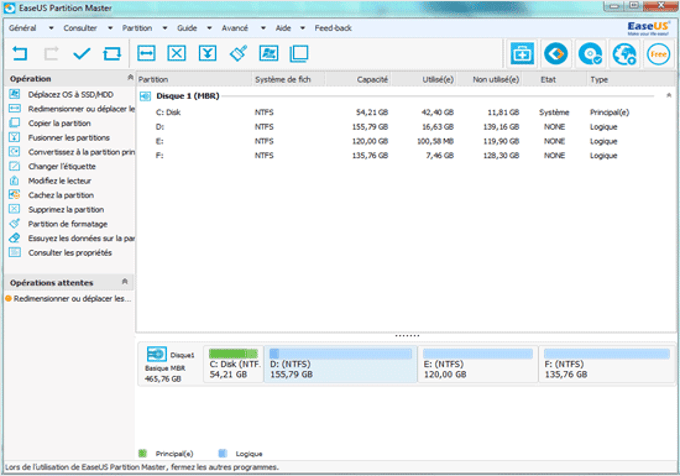Click the Etat column header
Screen dimensions: 680x476
point(554,79)
